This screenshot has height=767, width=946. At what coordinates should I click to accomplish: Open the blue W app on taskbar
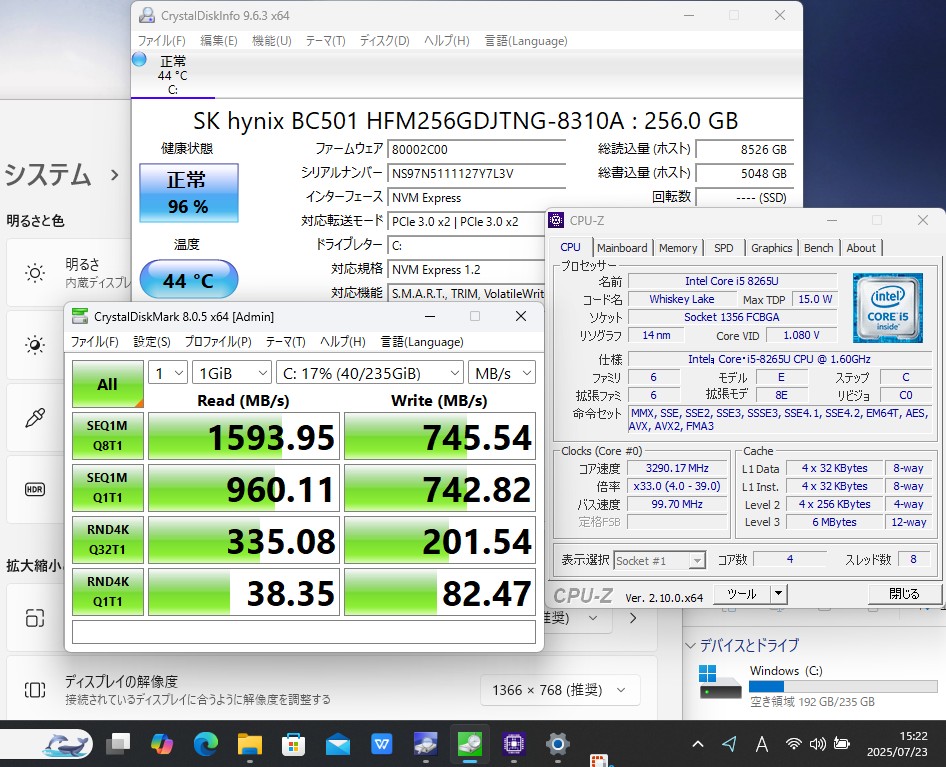[382, 744]
